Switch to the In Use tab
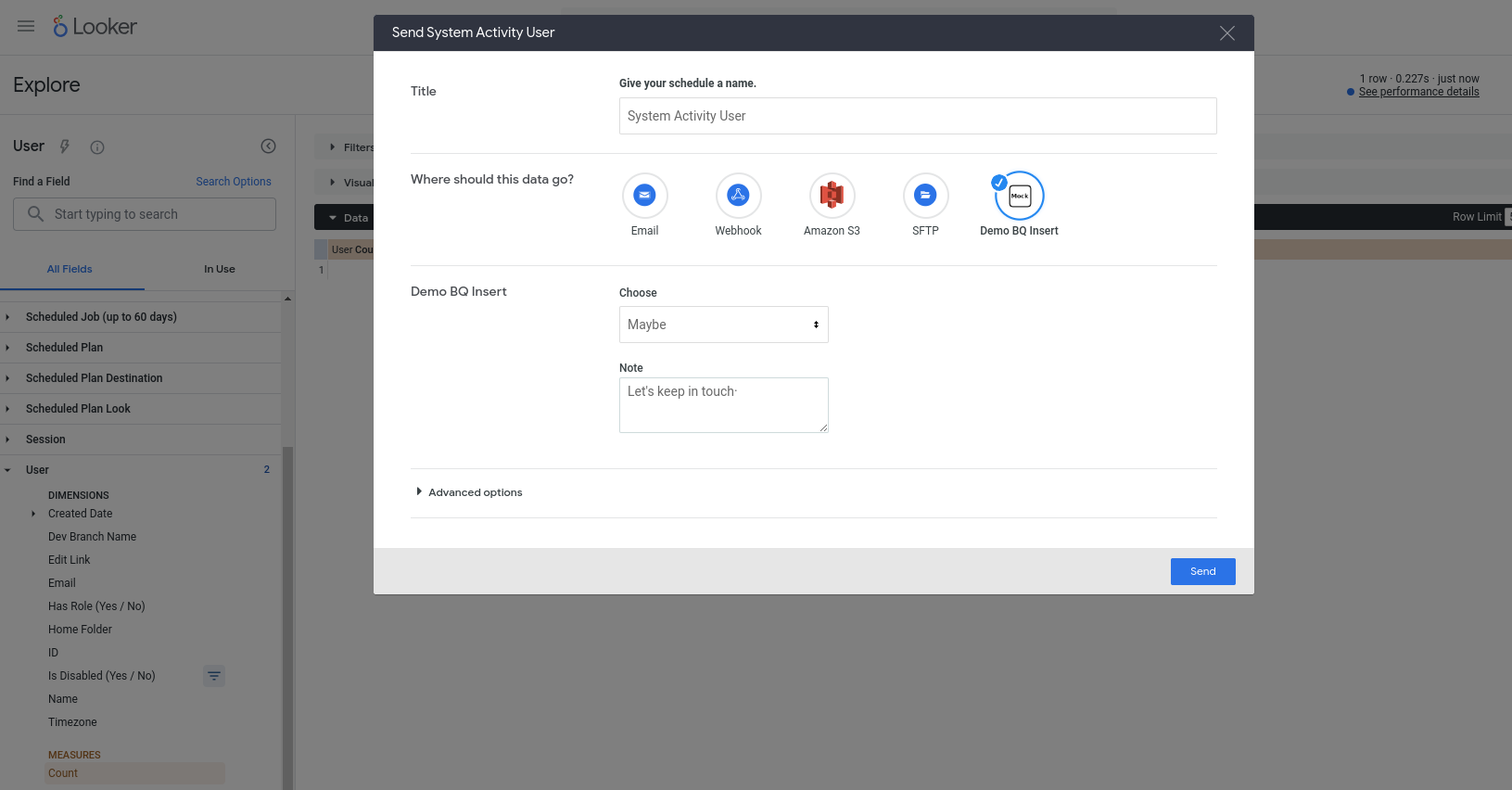Screen dimensions: 1512x790 (219, 269)
